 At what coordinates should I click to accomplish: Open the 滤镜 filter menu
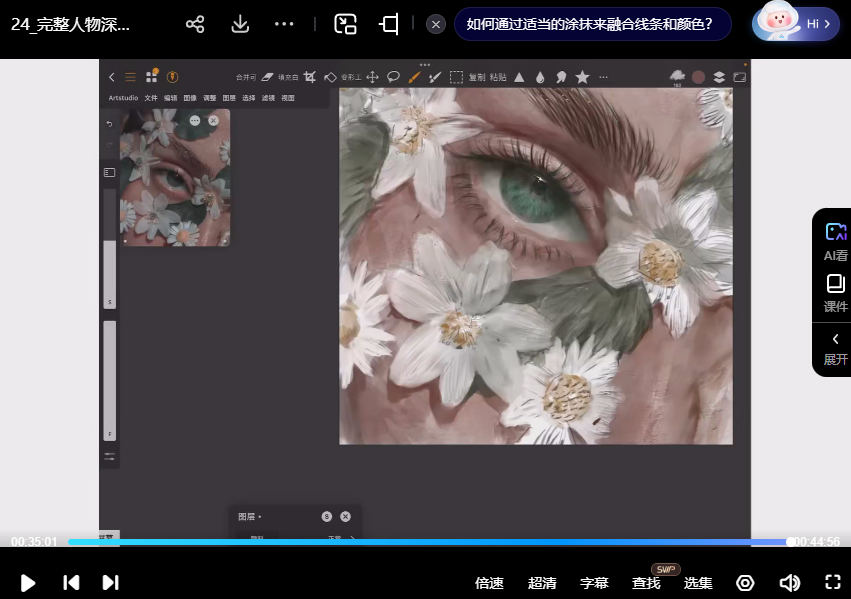[x=268, y=97]
